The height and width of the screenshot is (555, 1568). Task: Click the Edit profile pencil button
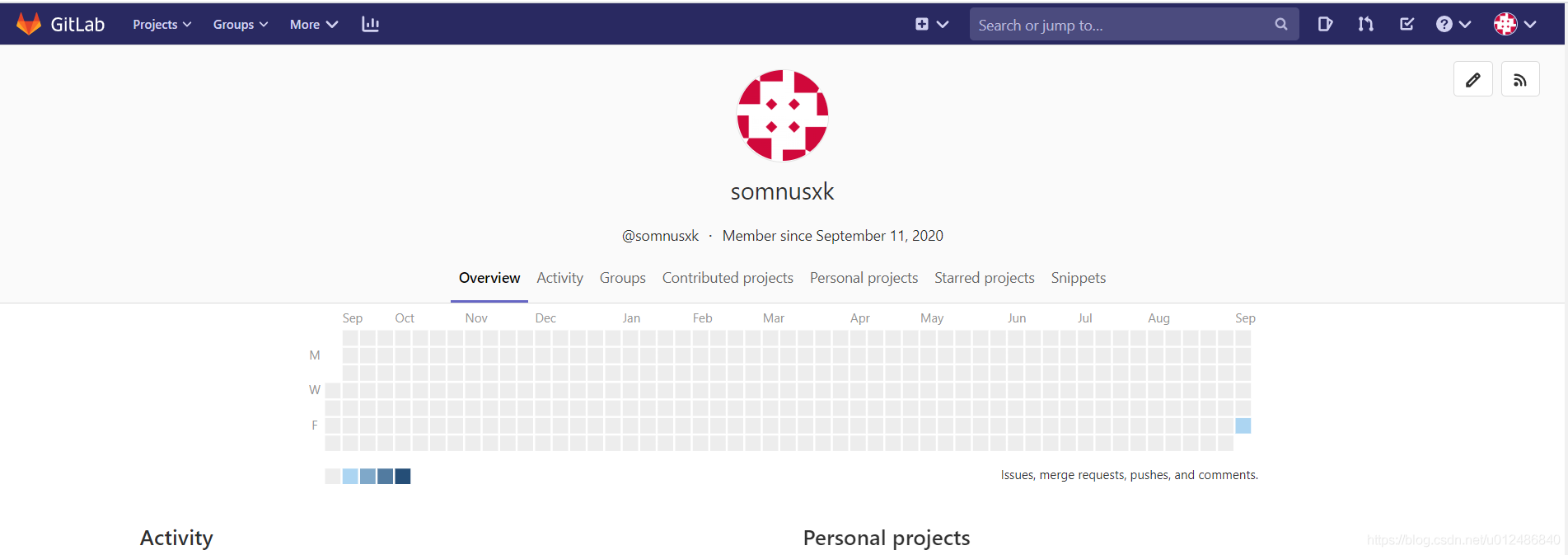(x=1473, y=80)
